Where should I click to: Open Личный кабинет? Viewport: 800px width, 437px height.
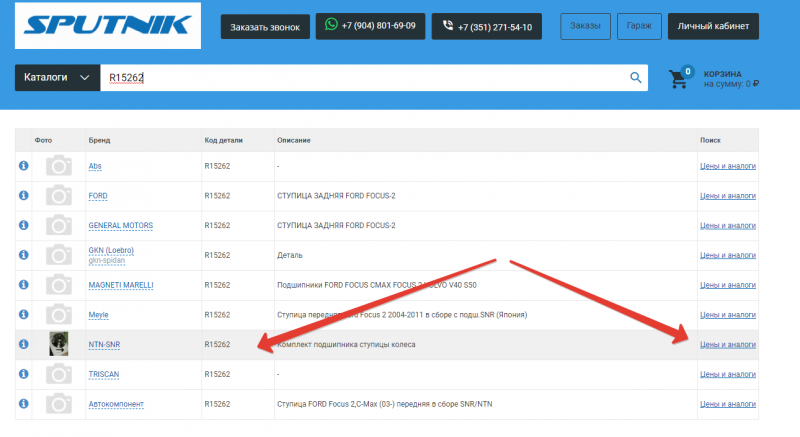tap(713, 26)
